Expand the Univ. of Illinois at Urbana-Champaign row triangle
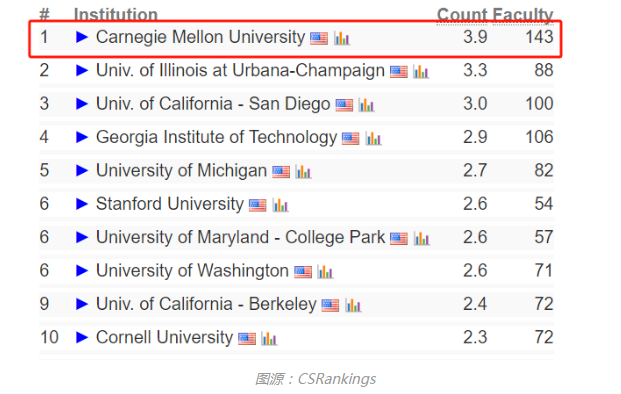 82,70
